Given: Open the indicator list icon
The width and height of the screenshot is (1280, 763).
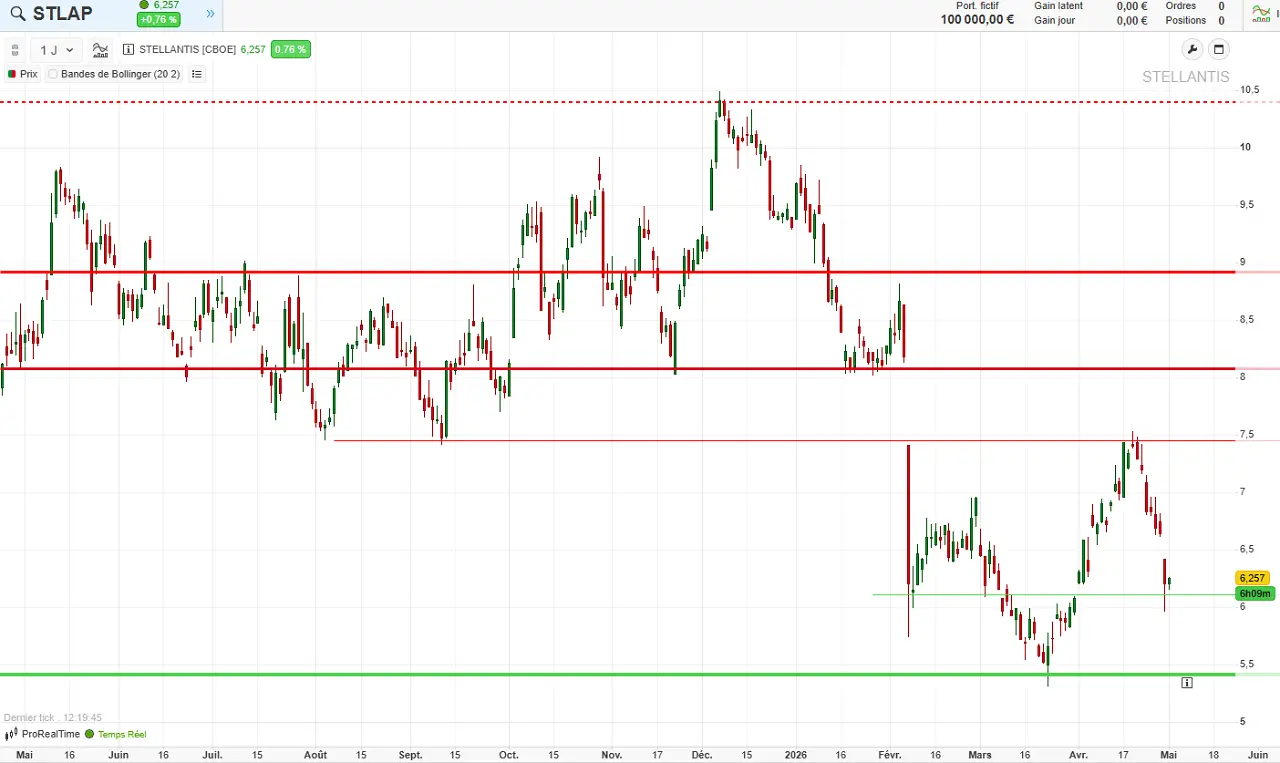Looking at the screenshot, I should tap(196, 74).
